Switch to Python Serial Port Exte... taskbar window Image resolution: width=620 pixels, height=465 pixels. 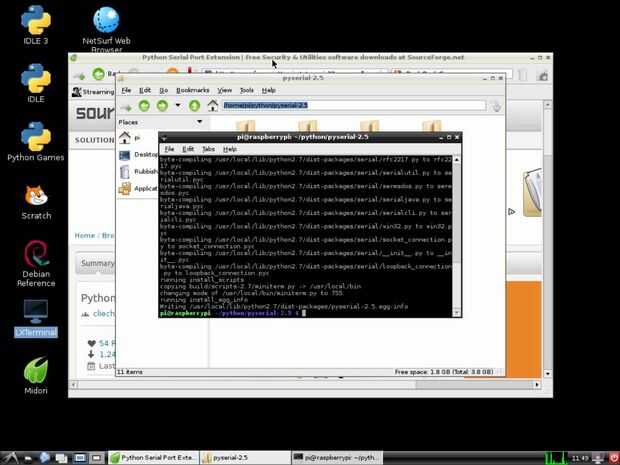click(153, 458)
